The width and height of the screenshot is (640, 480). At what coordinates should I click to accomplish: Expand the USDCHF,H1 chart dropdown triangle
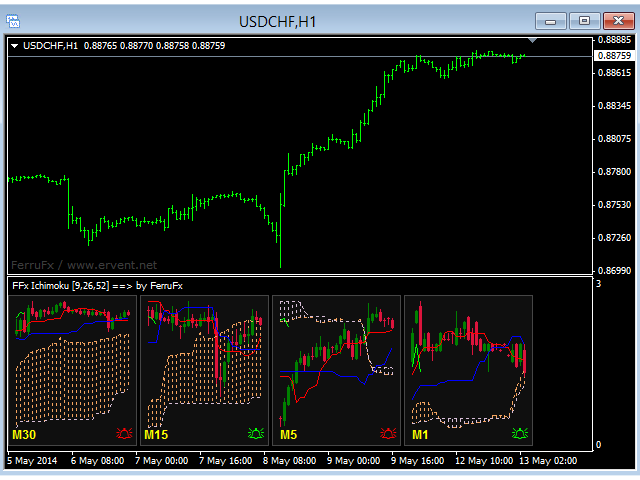[x=15, y=46]
